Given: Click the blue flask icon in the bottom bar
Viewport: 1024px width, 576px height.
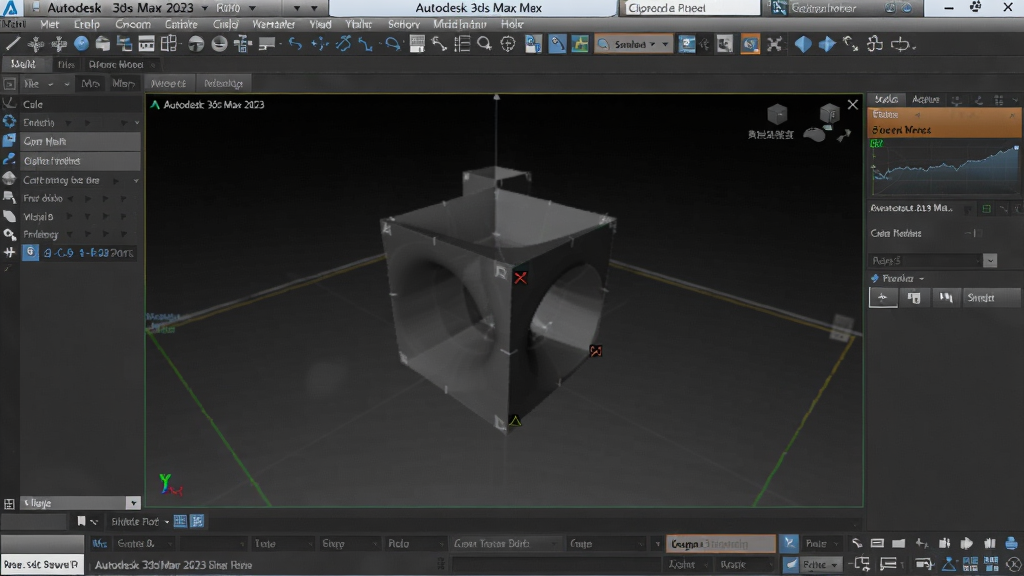Looking at the screenshot, I should (x=949, y=564).
